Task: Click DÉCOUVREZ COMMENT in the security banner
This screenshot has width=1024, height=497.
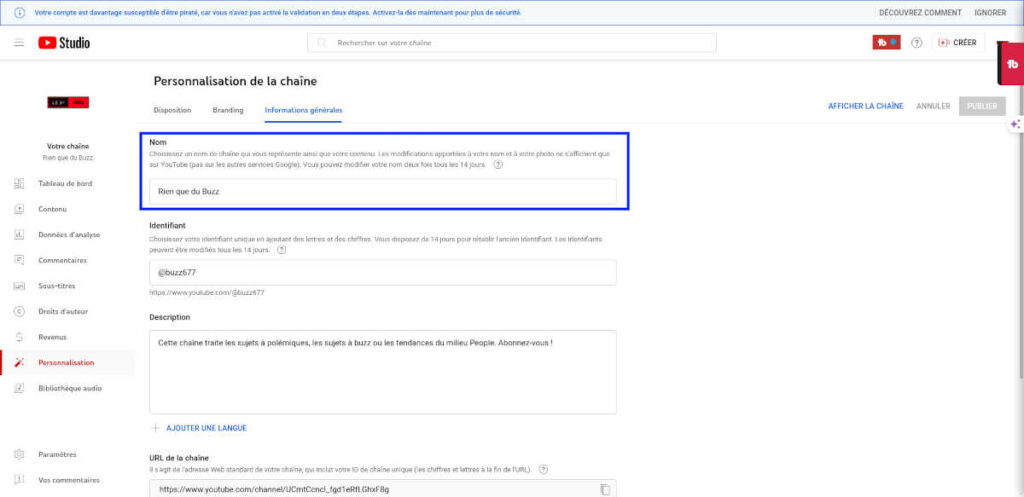Action: pos(920,12)
